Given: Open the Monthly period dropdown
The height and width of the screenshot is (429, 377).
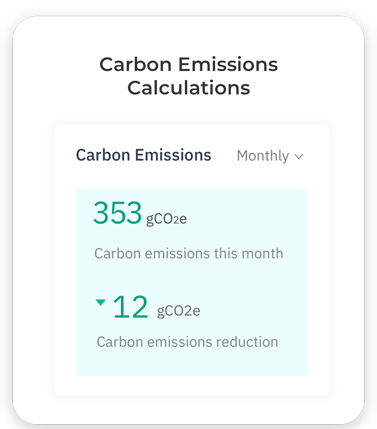Looking at the screenshot, I should click(270, 156).
